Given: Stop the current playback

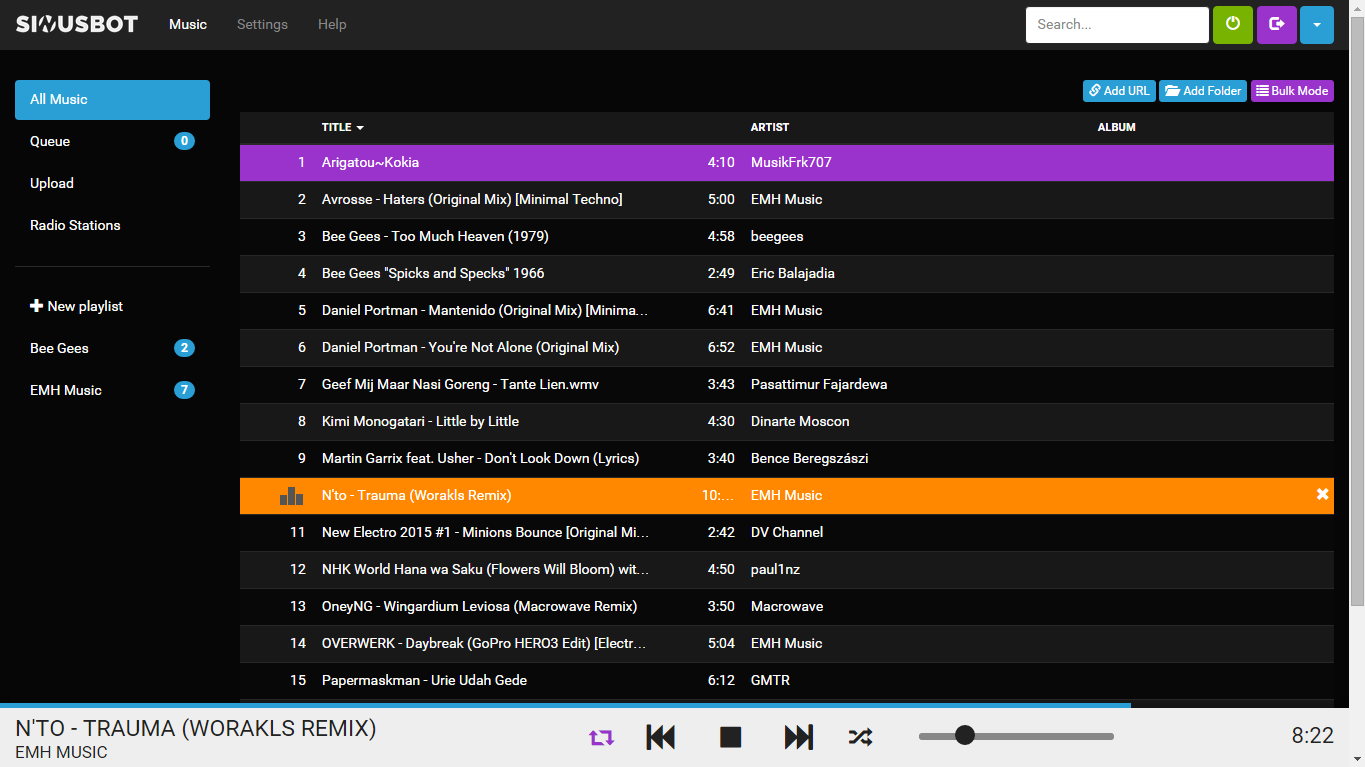Looking at the screenshot, I should [731, 738].
